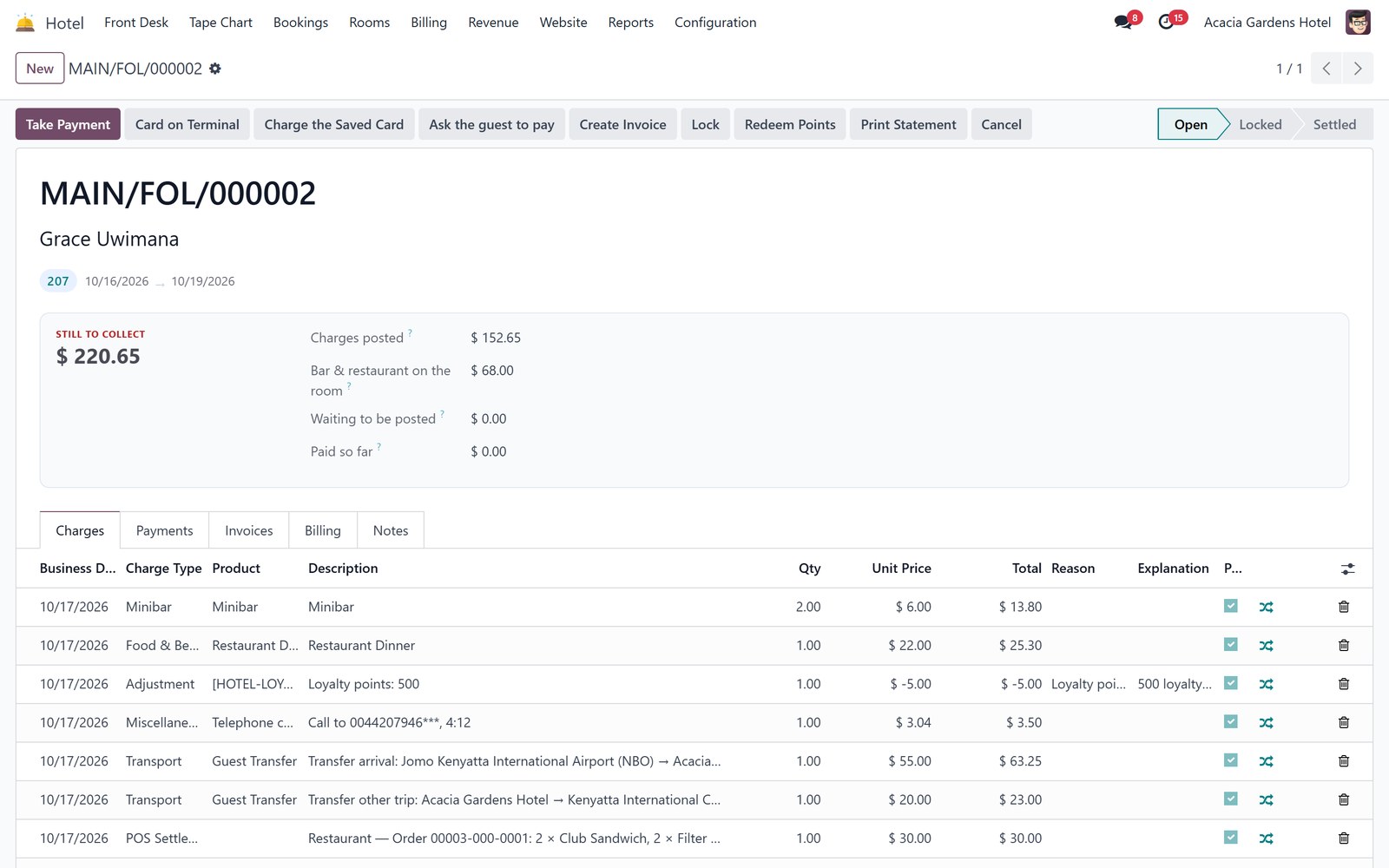Screen dimensions: 1389x868
Task: Switch to the Payments tab
Action: [165, 530]
